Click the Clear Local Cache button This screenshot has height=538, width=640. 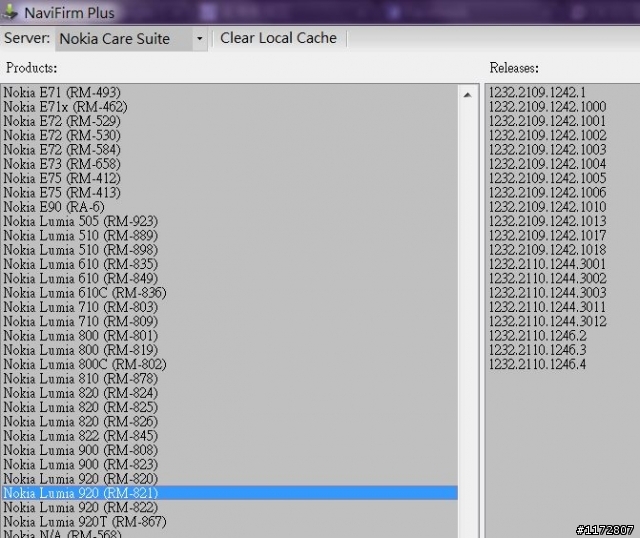click(x=278, y=38)
